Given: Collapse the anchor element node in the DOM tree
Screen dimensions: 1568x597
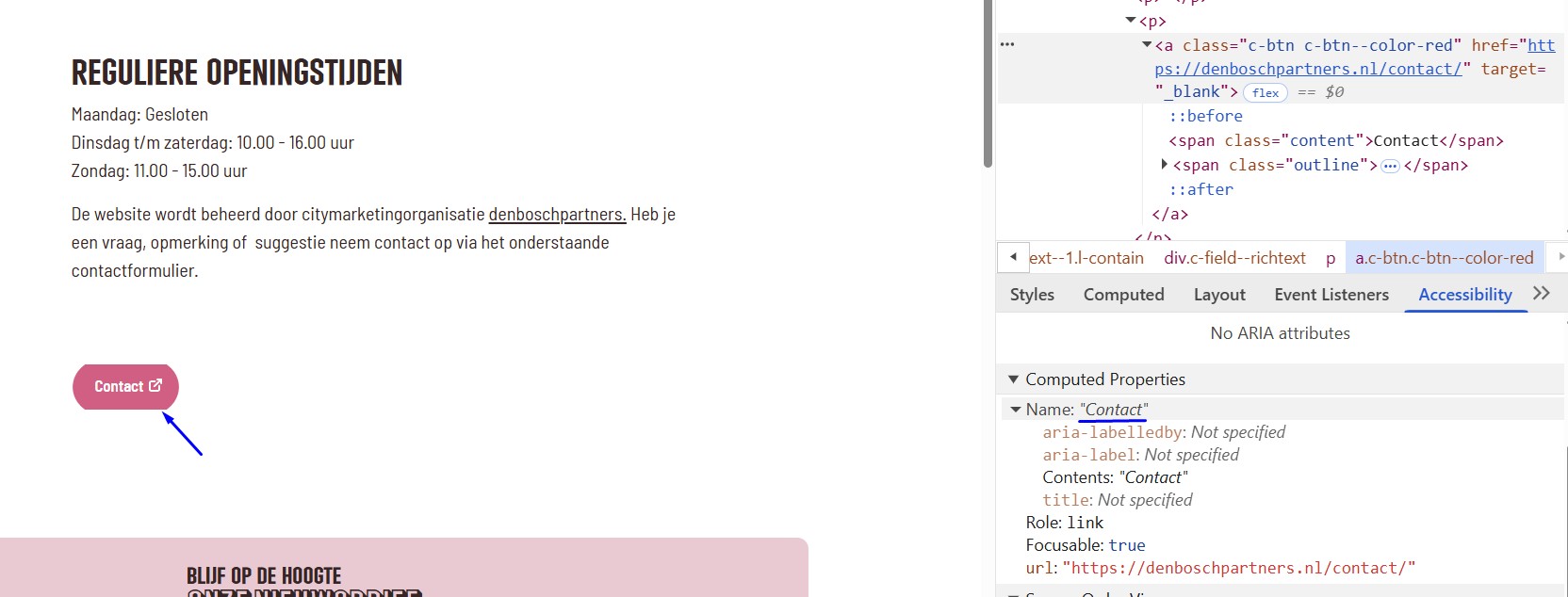Looking at the screenshot, I should 1147,45.
